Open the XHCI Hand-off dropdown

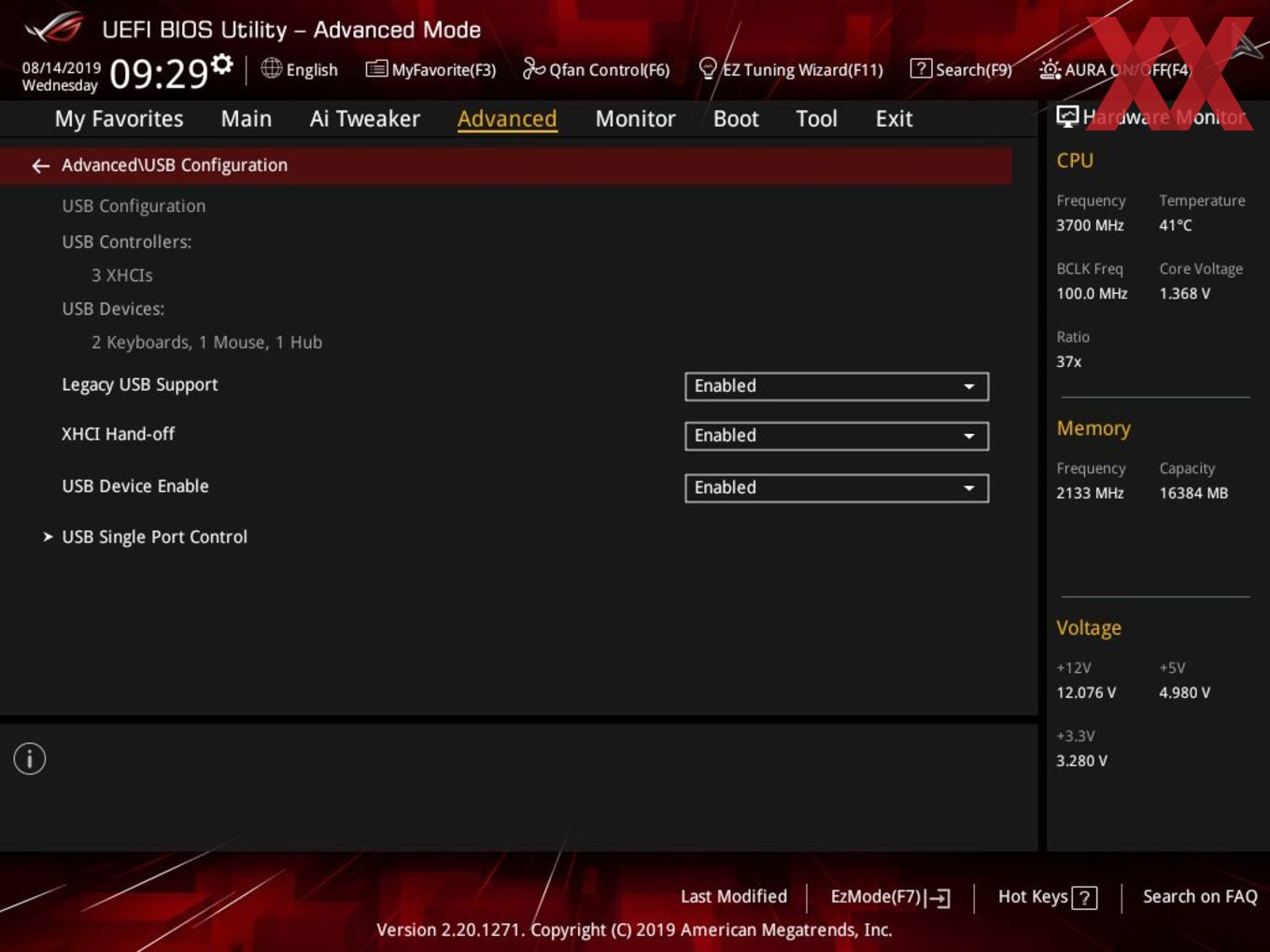point(837,436)
